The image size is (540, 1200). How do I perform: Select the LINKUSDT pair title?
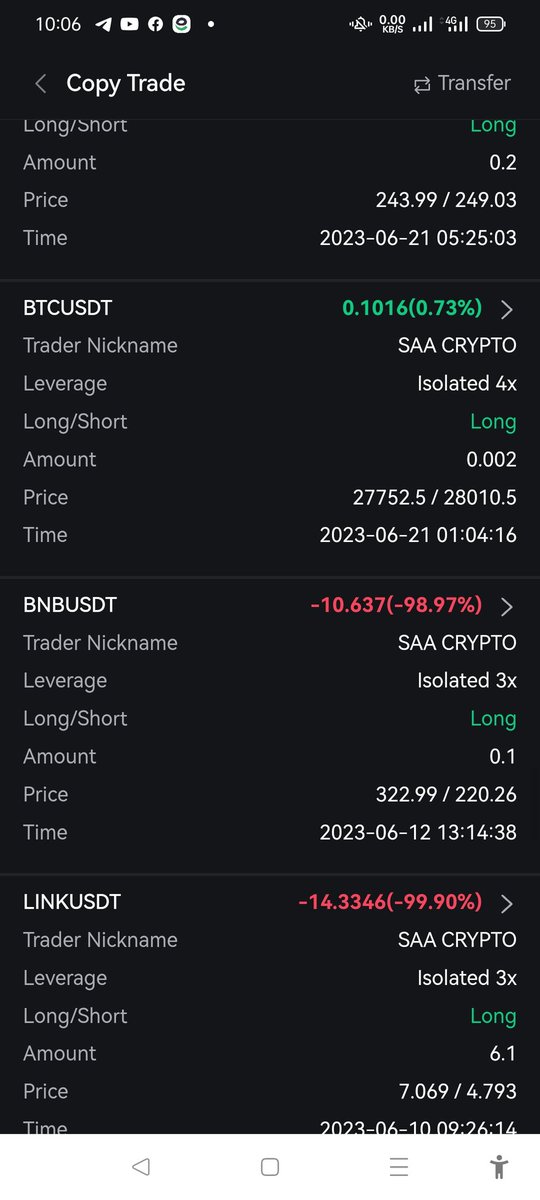pyautogui.click(x=72, y=902)
